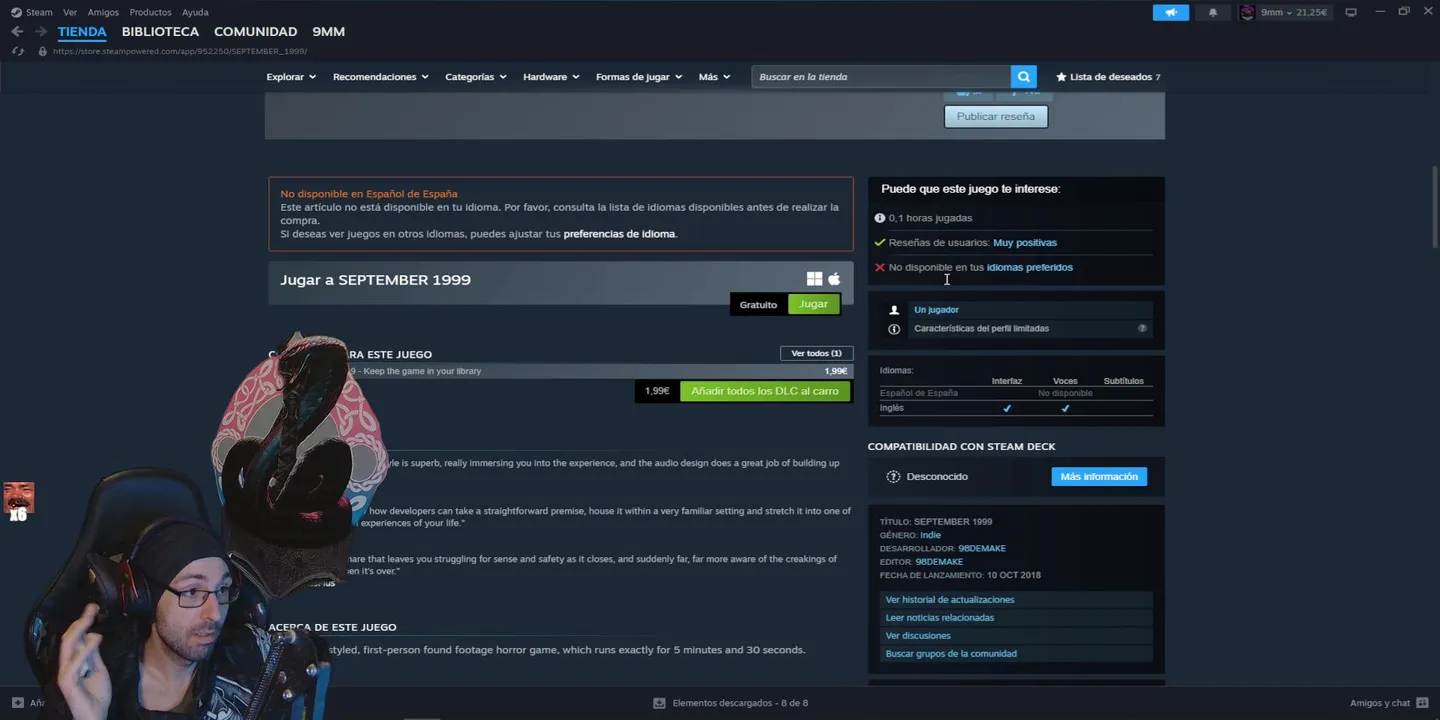Click the Buscar en la tienda search field
The height and width of the screenshot is (720, 1440).
[881, 77]
